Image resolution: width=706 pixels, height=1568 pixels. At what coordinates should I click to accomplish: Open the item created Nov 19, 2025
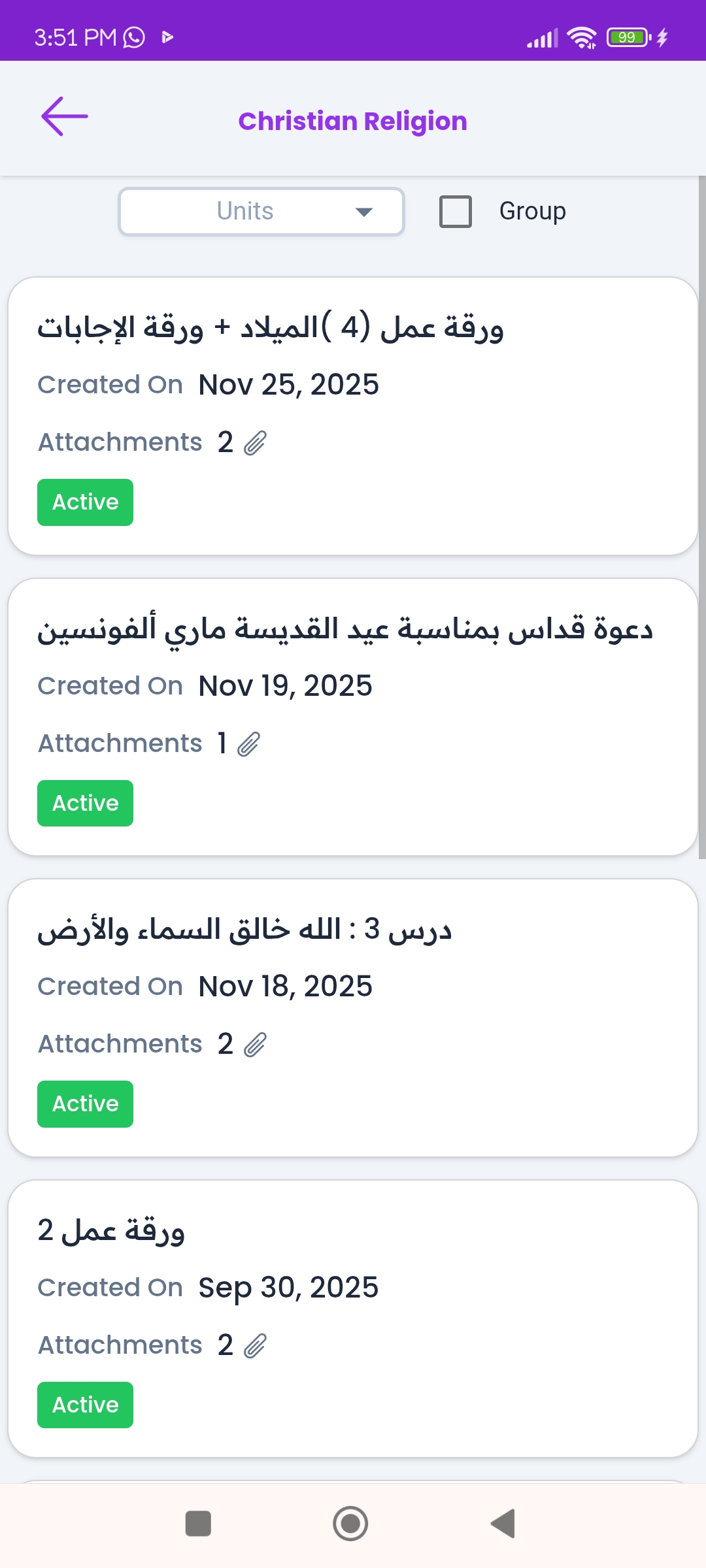[x=353, y=686]
